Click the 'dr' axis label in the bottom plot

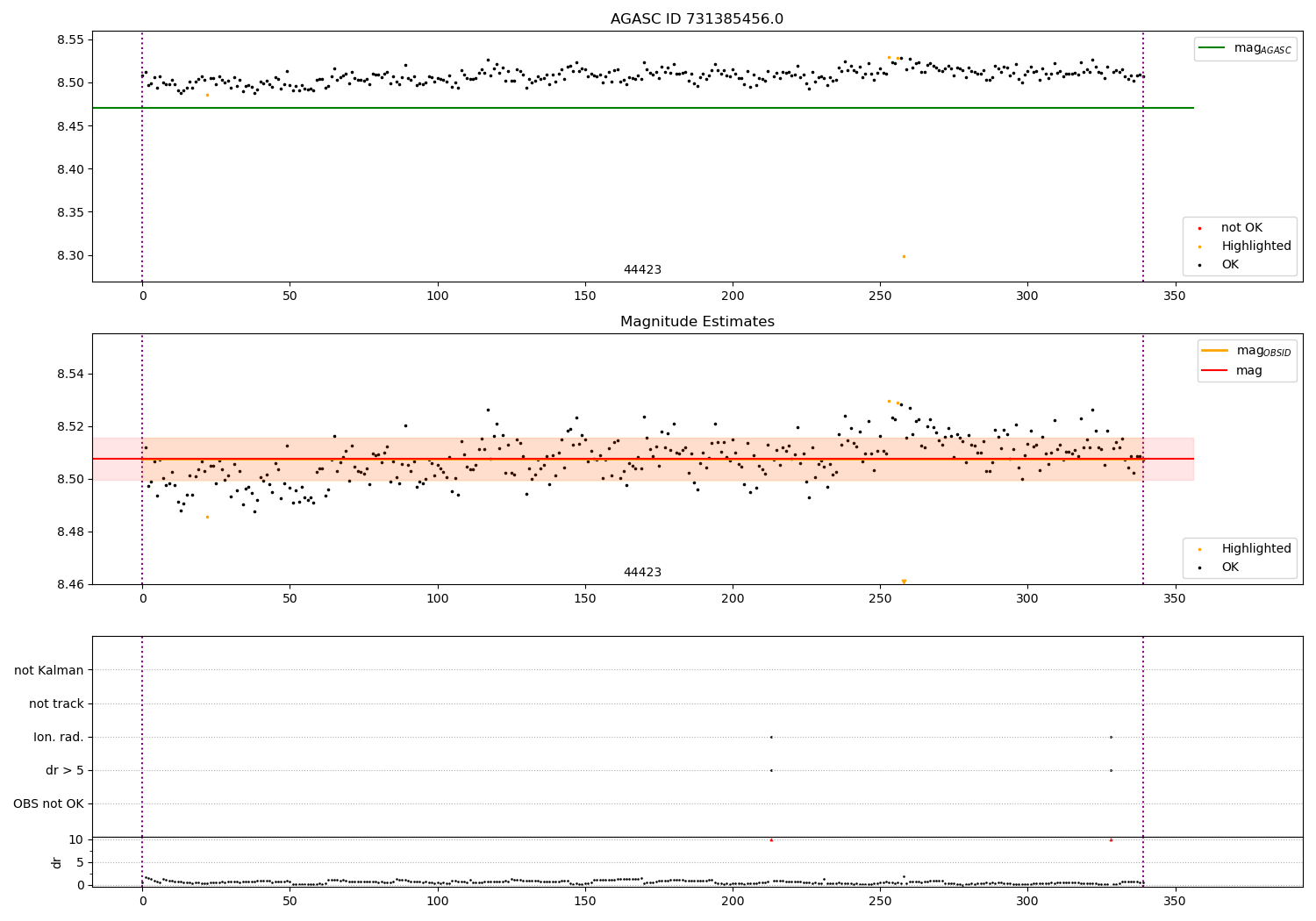click(x=57, y=862)
